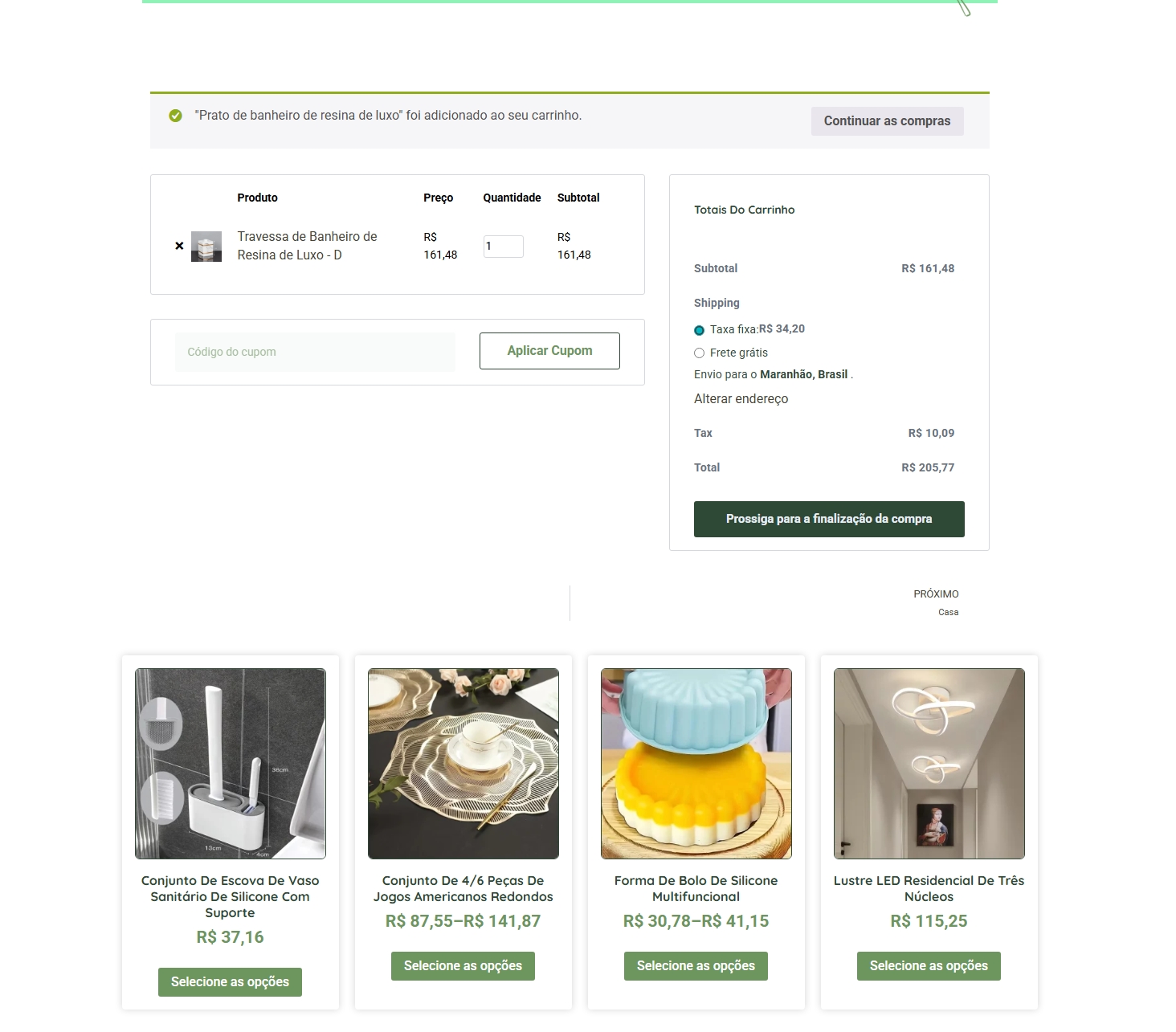Select options for Forma De Bolo De Silicone

(x=696, y=966)
